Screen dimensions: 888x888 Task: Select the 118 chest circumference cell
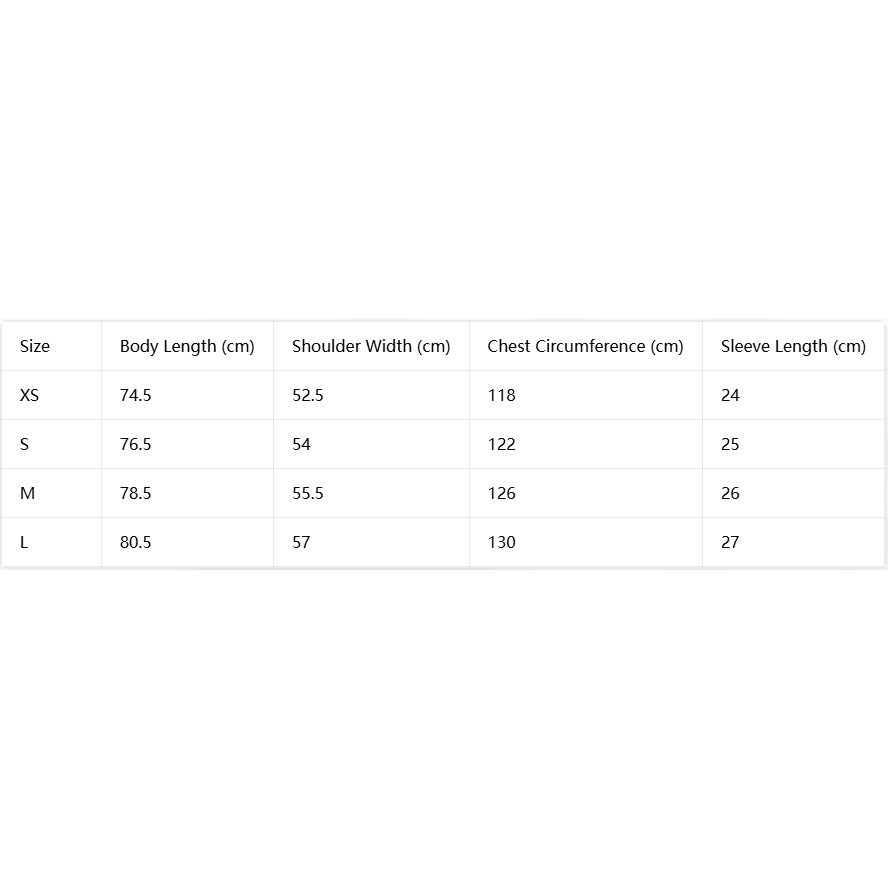point(501,395)
